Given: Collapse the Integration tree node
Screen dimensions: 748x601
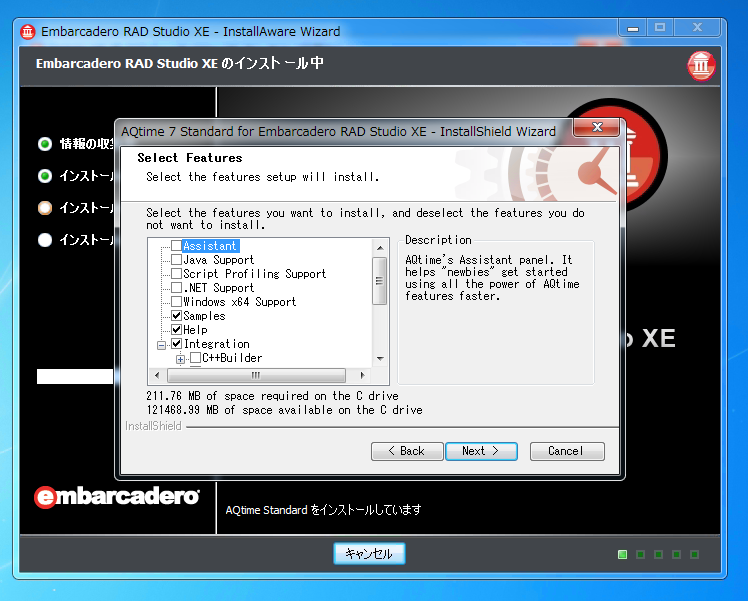Looking at the screenshot, I should (x=162, y=345).
